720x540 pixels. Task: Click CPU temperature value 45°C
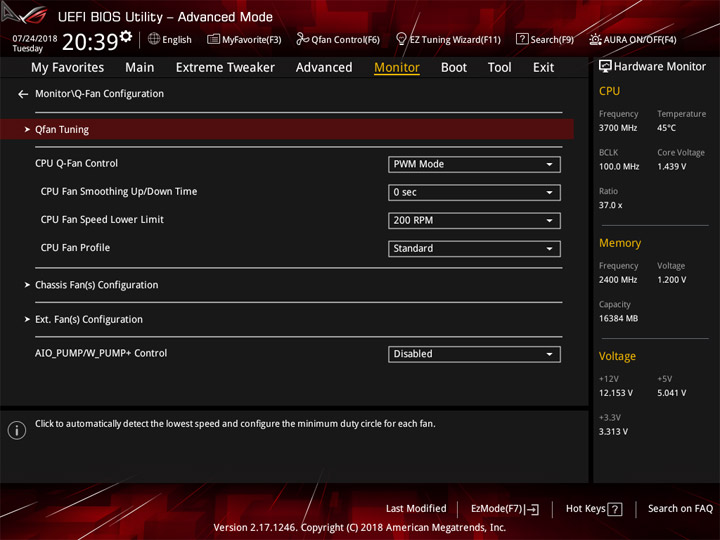666,128
